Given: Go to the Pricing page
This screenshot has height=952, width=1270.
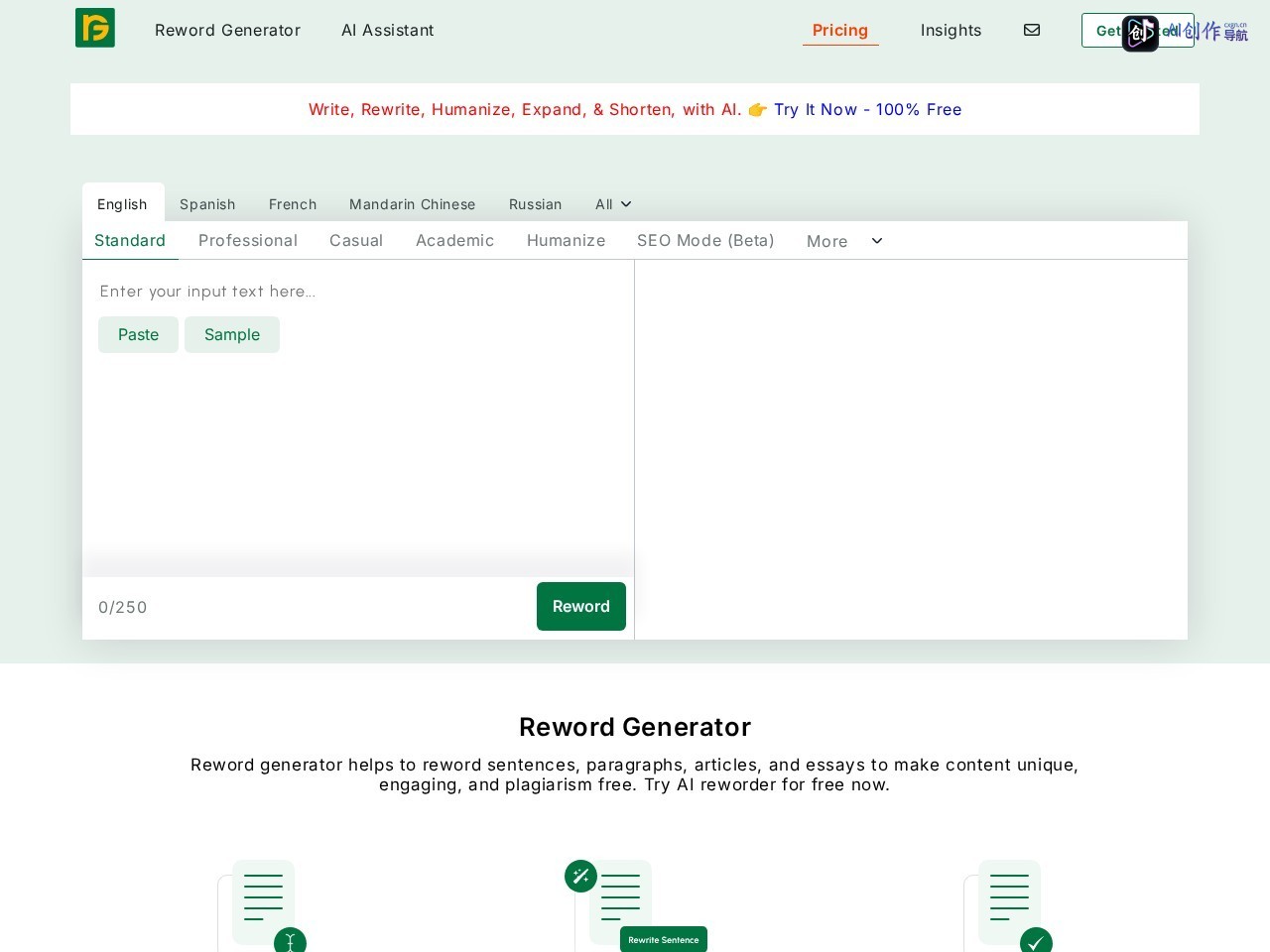Looking at the screenshot, I should [840, 30].
